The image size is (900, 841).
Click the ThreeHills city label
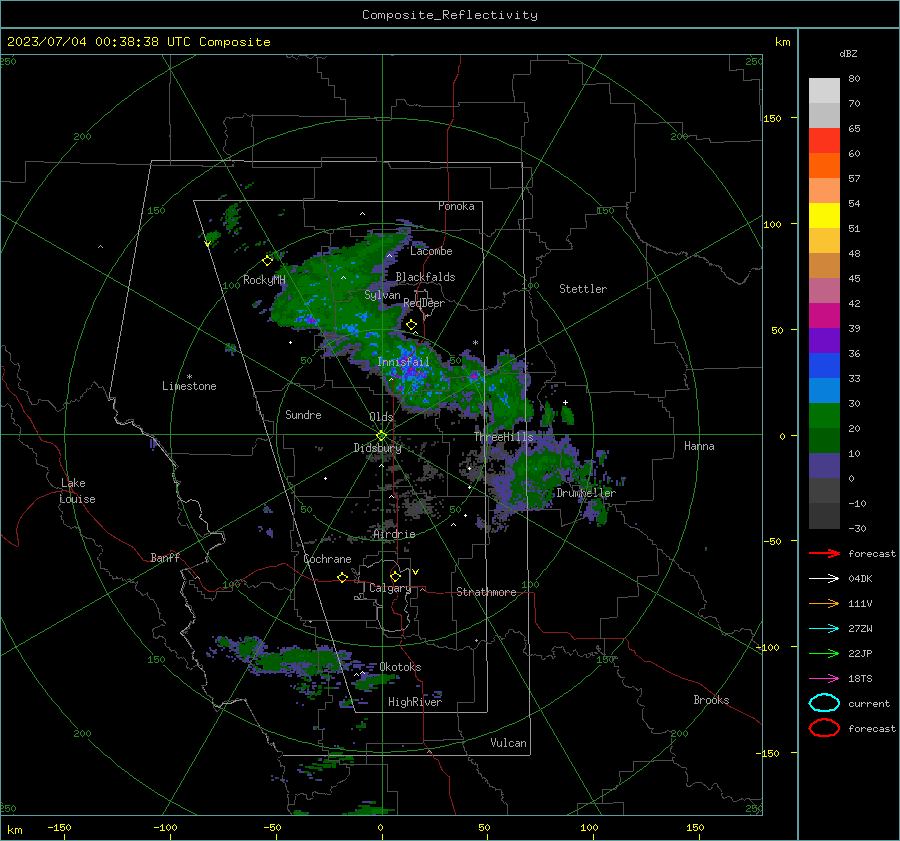point(503,437)
